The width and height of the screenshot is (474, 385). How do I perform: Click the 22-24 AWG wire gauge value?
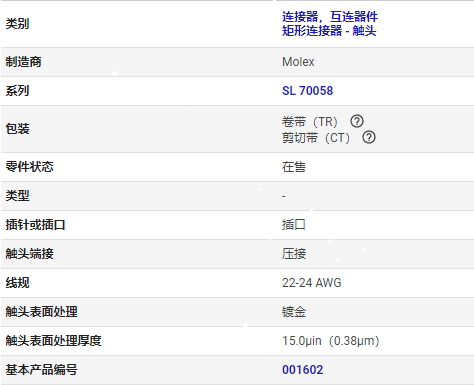pos(312,283)
